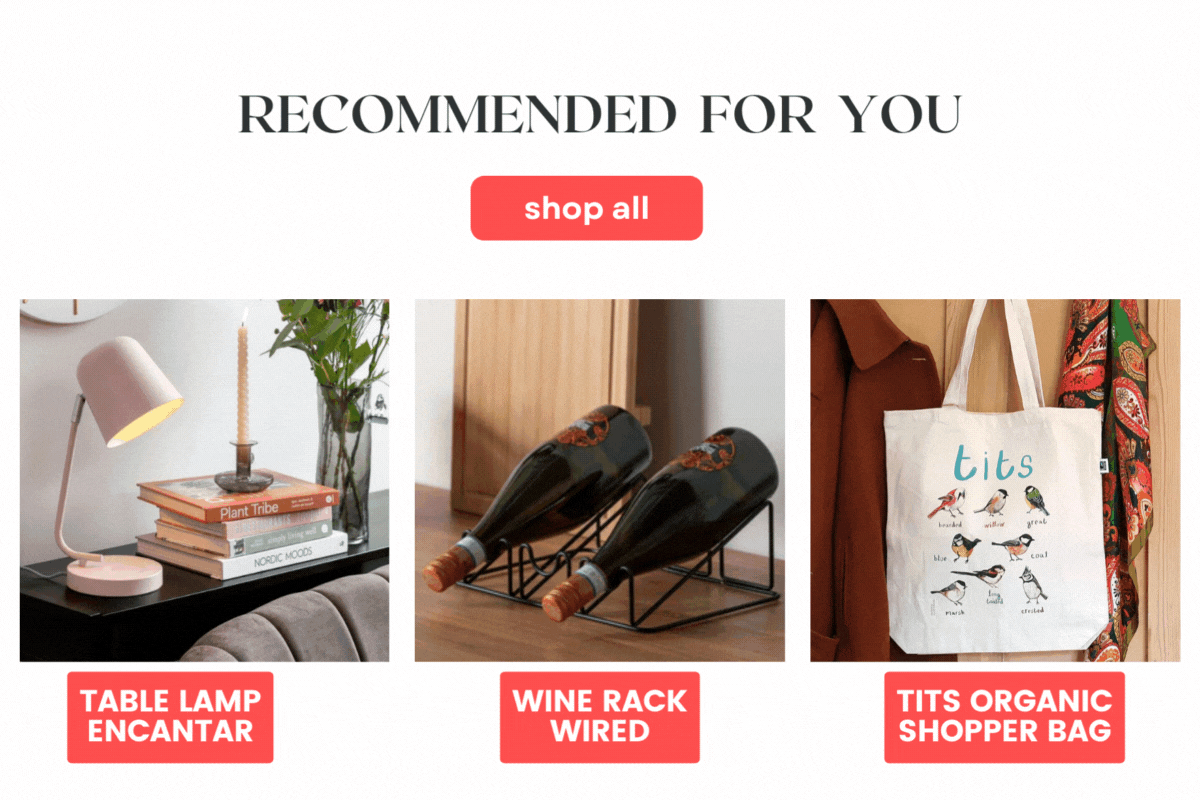
Task: Open the Tits Organic Shopper Bag label
Action: (1004, 717)
